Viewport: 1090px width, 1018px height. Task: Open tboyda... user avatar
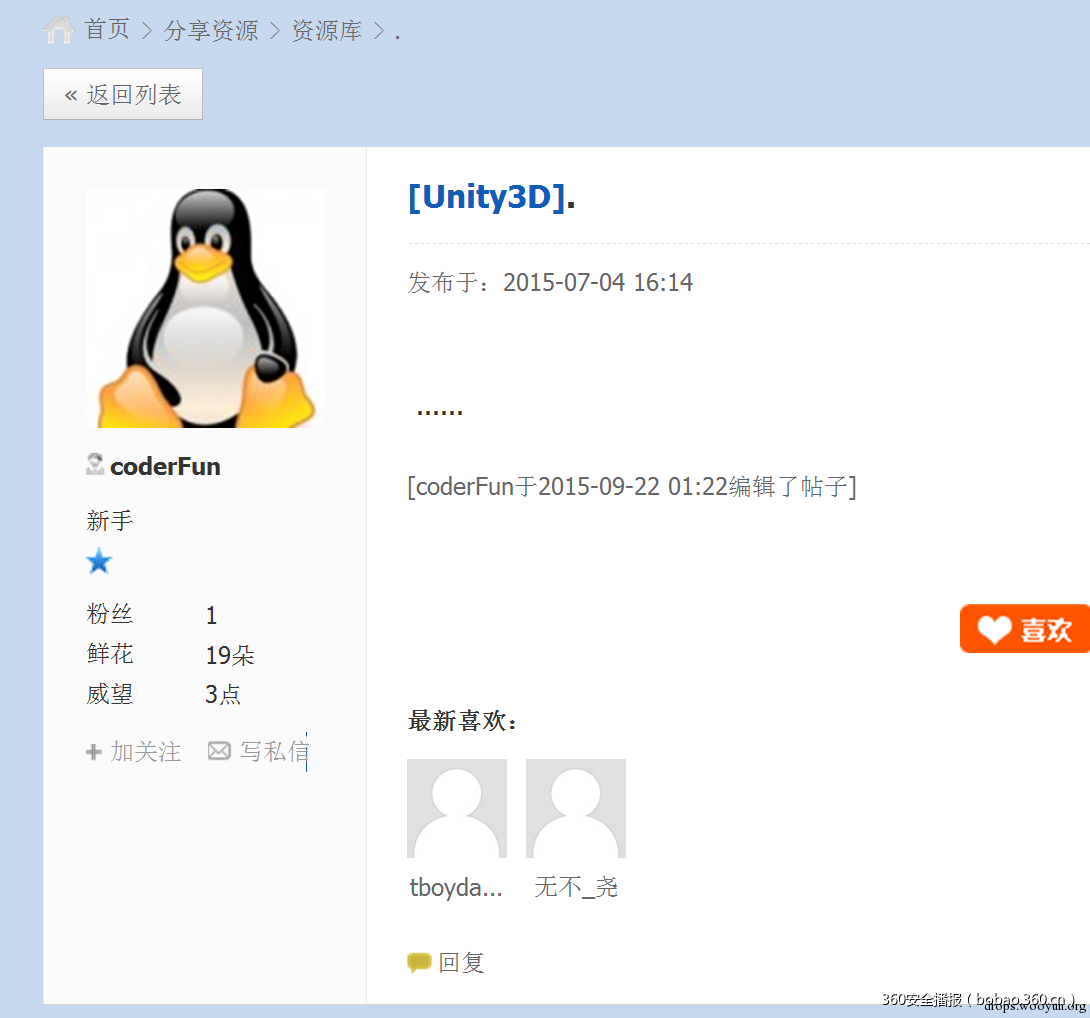457,808
